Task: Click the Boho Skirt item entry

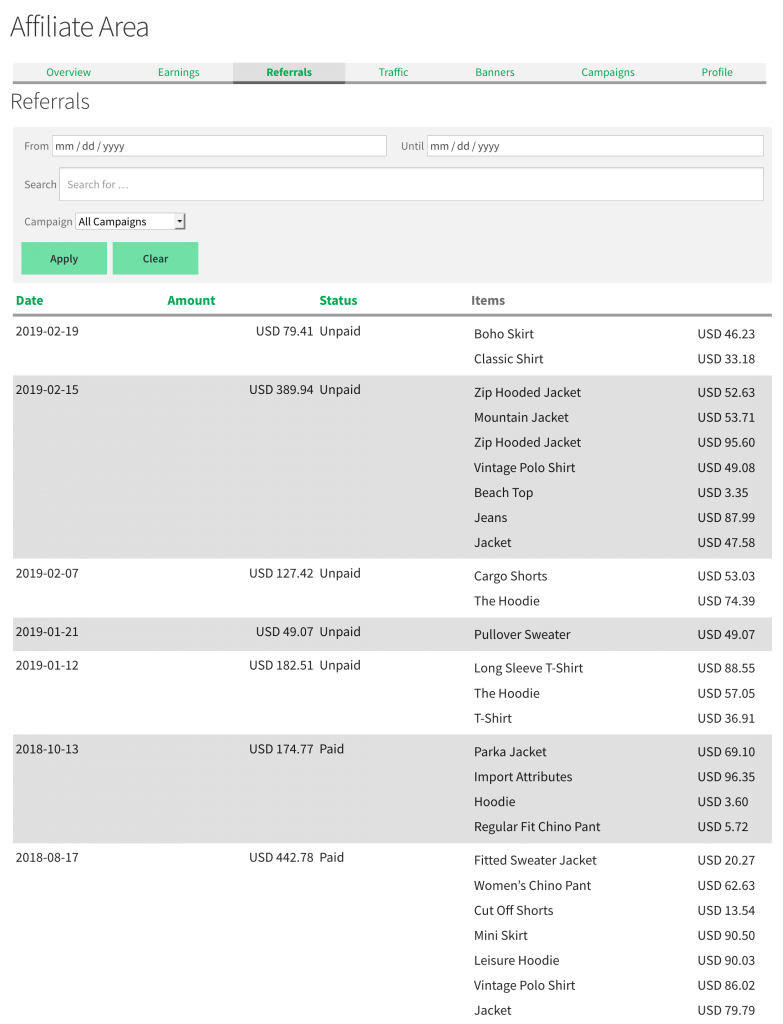Action: [x=503, y=334]
